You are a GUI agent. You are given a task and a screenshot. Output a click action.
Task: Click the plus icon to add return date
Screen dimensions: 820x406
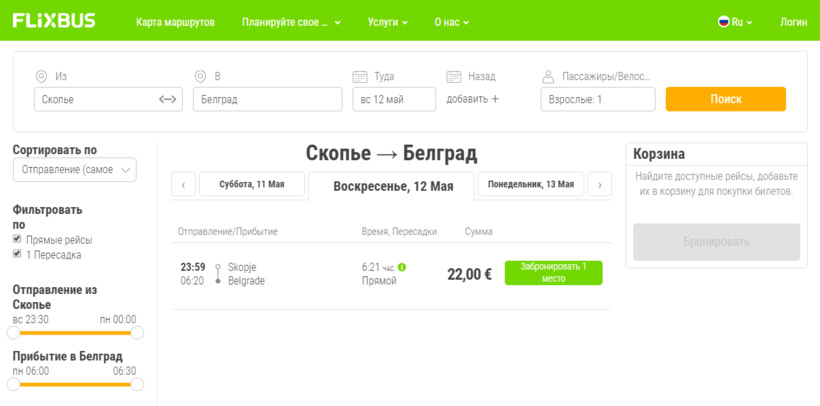point(495,99)
